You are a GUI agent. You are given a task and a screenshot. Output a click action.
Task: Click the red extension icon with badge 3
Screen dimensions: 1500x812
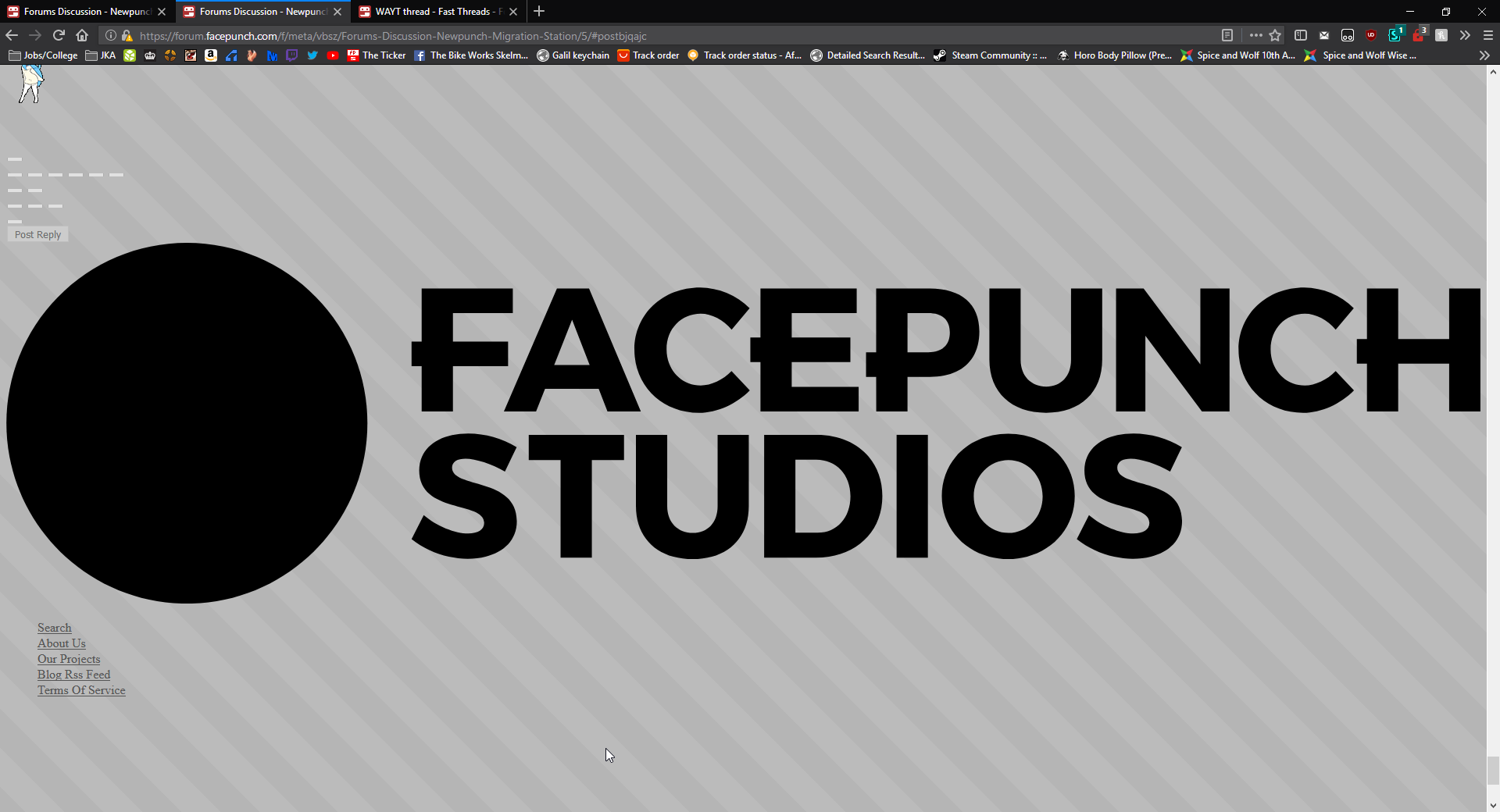coord(1419,34)
